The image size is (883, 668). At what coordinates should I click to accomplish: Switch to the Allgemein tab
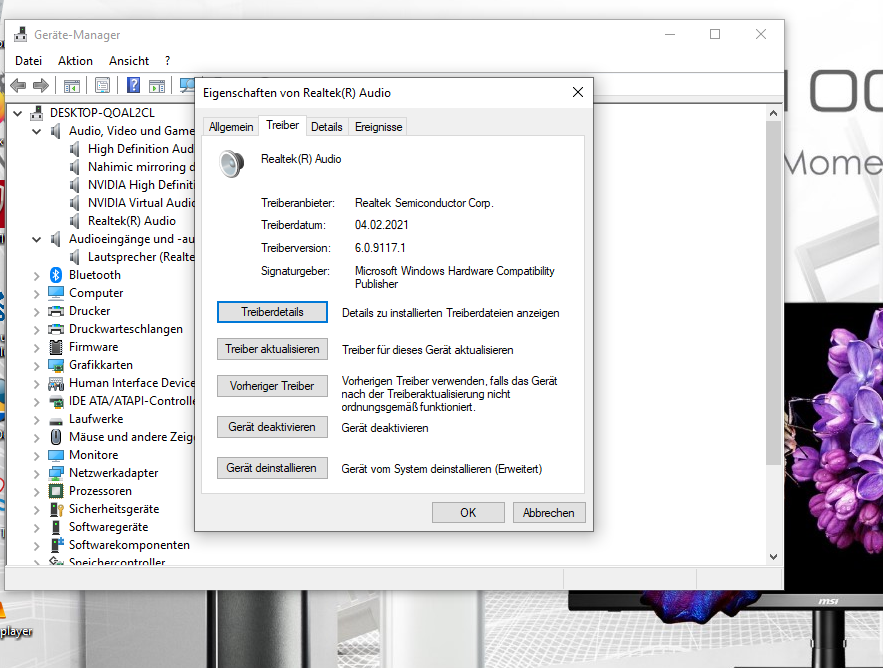tap(231, 127)
